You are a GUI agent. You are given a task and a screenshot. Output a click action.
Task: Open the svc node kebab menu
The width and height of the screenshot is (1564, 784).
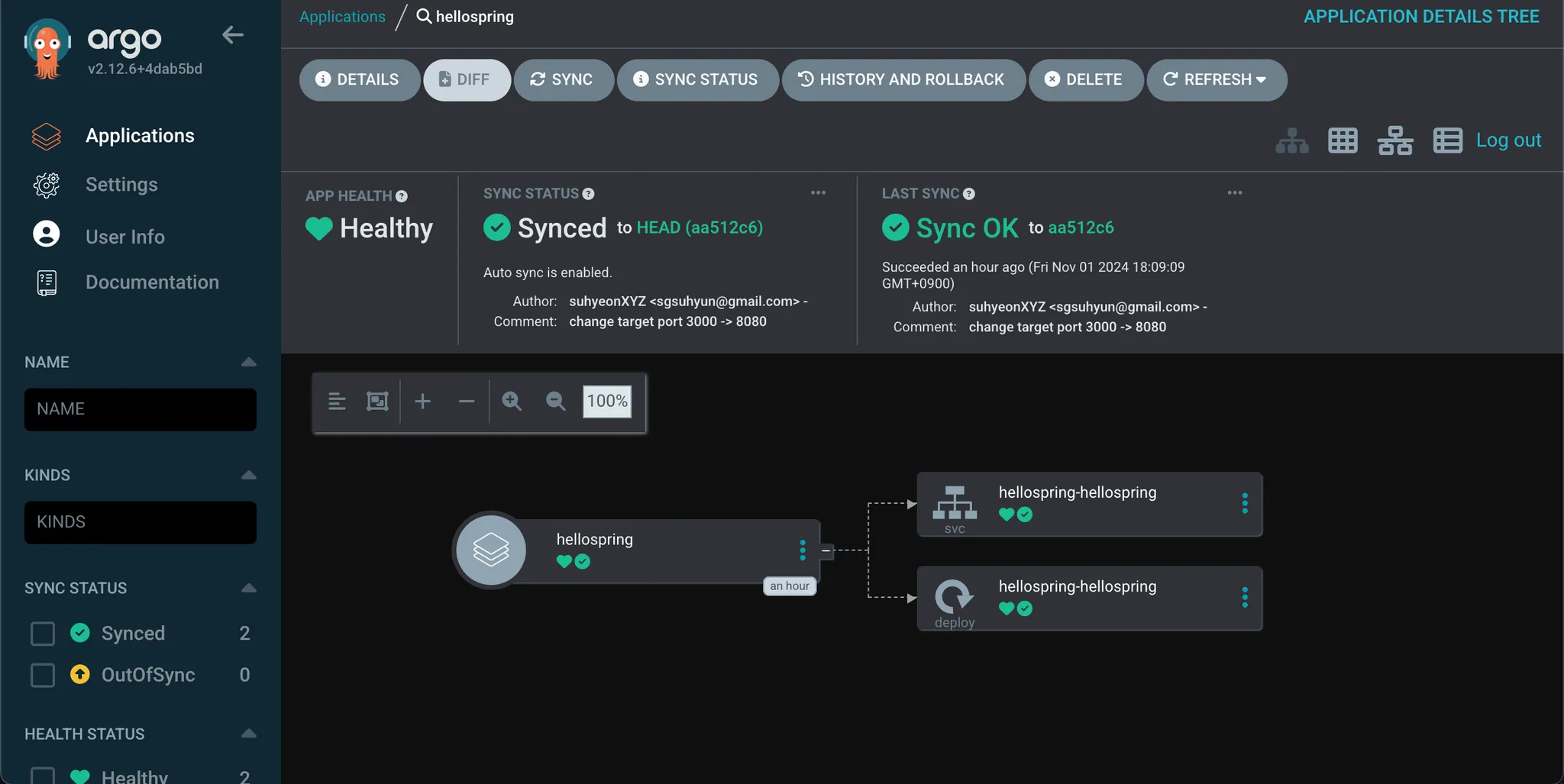[x=1245, y=503]
